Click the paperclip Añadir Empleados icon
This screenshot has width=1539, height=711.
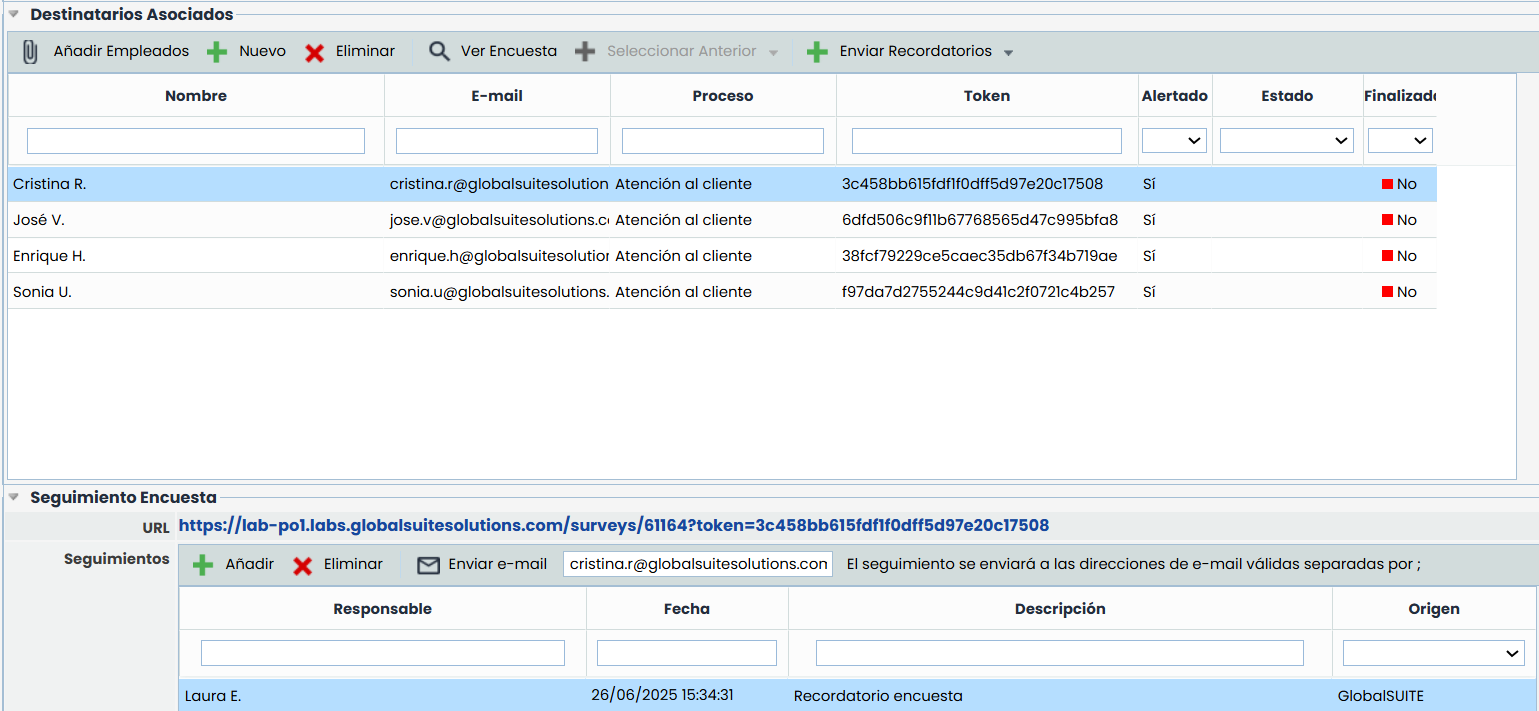(31, 52)
